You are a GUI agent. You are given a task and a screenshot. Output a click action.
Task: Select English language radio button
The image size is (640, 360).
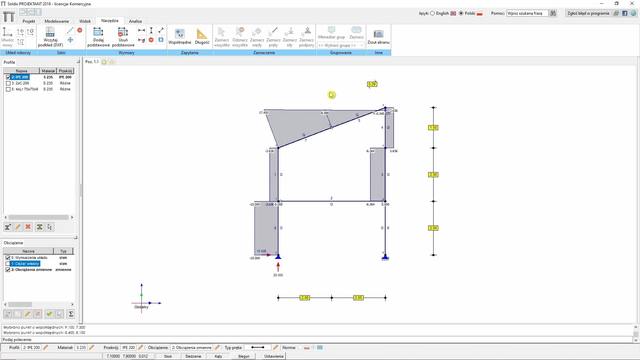click(x=433, y=13)
